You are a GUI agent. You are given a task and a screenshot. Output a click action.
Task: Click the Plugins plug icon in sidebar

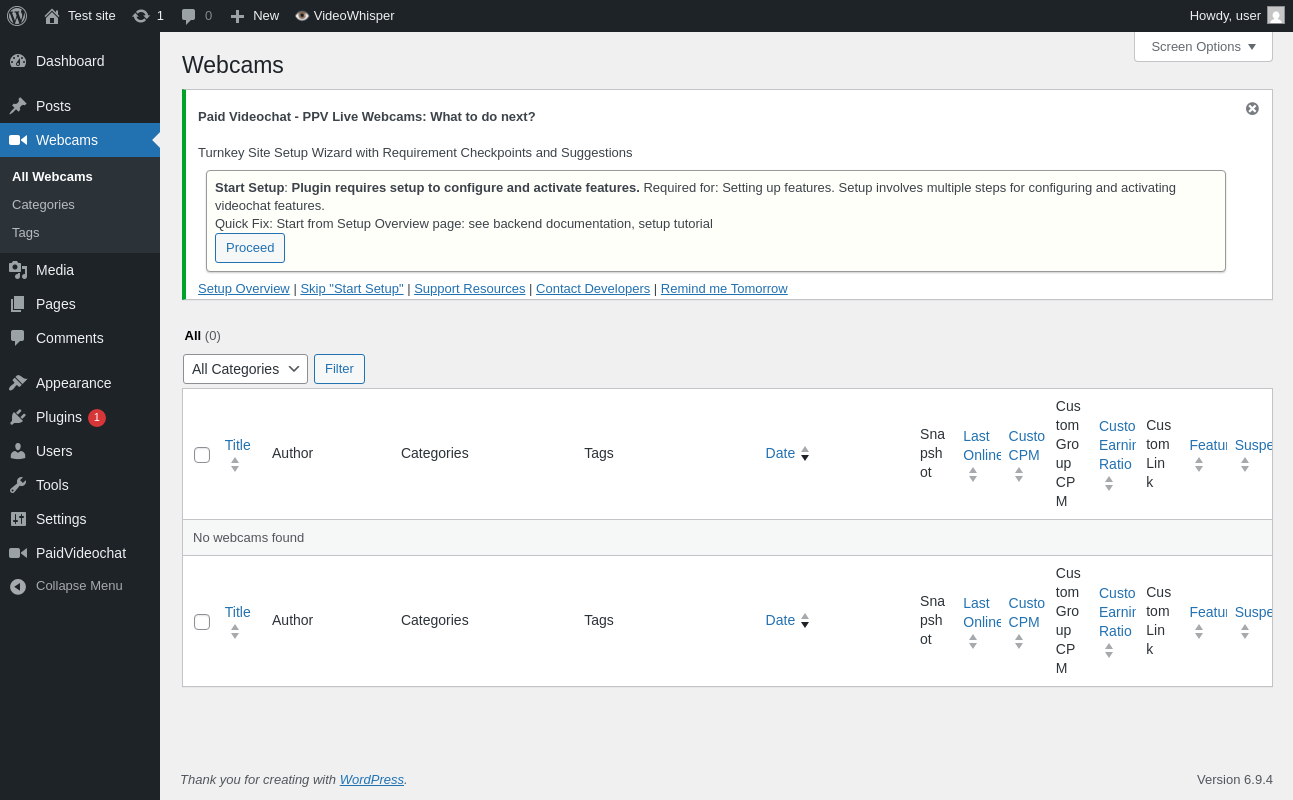18,417
